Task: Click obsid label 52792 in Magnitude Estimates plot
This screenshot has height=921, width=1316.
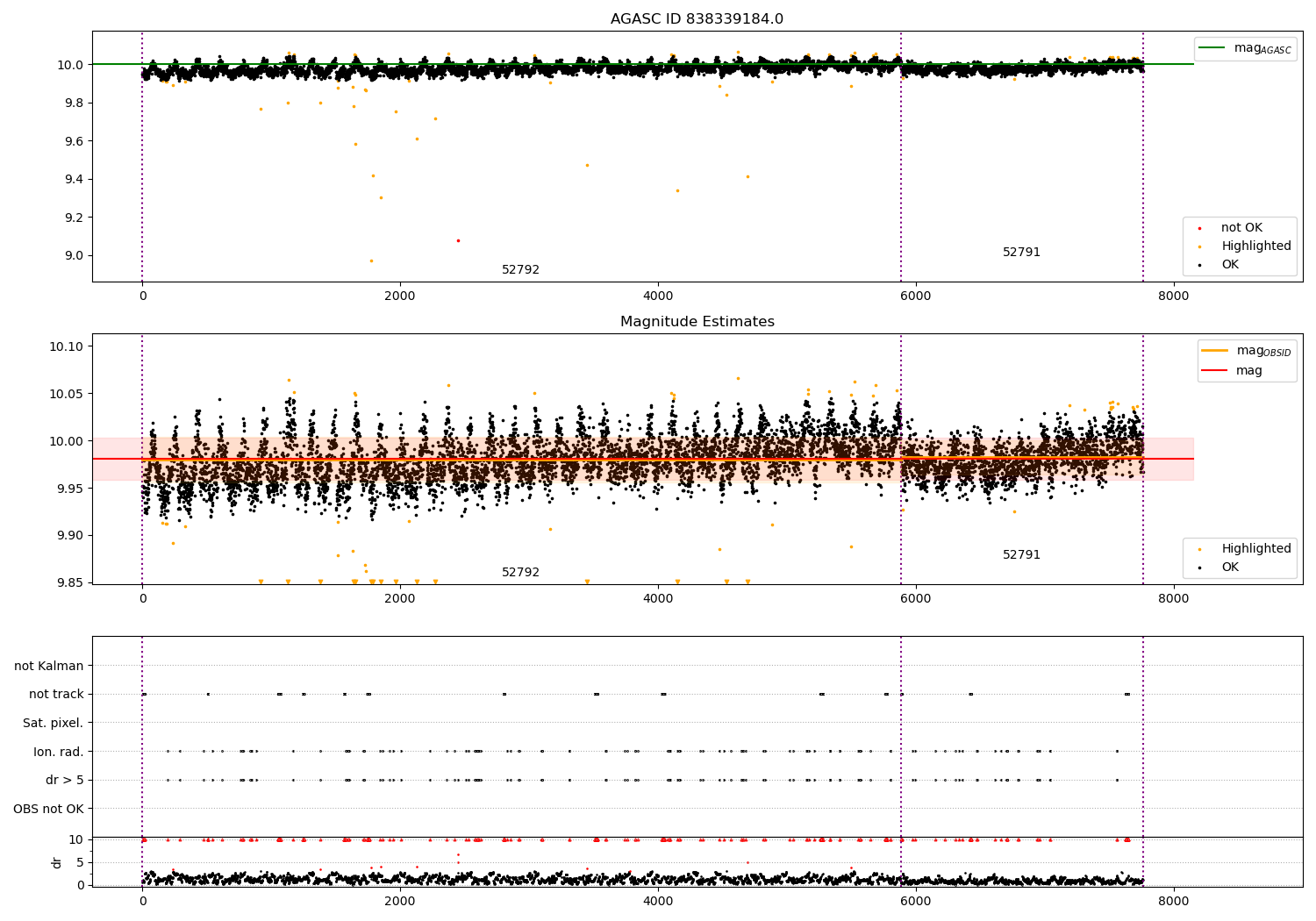Action: [520, 573]
